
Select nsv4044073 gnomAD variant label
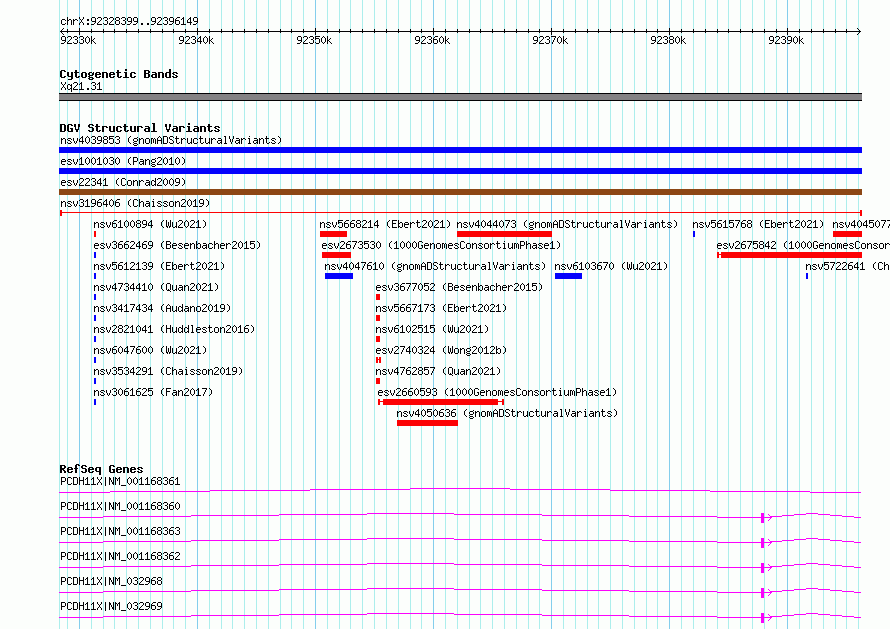(568, 224)
